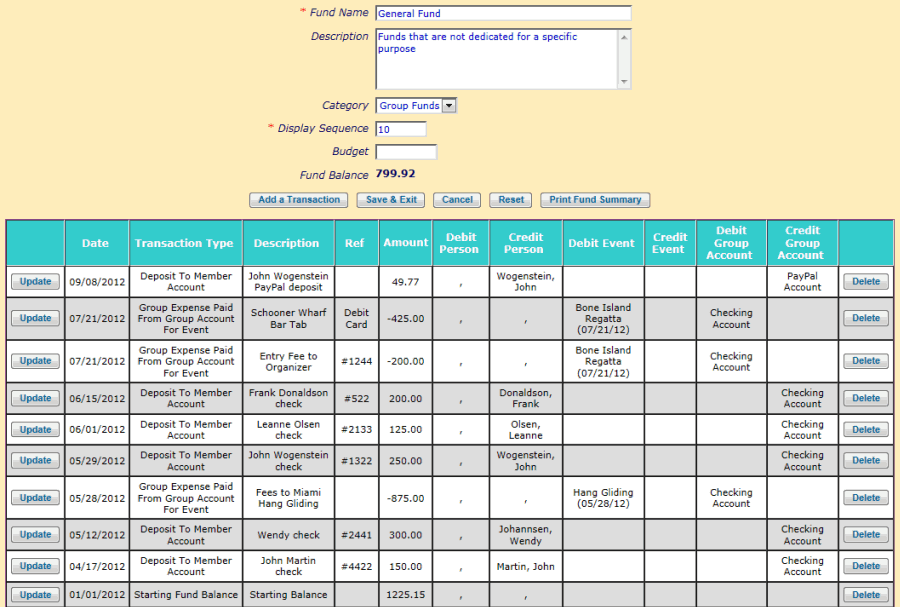The width and height of the screenshot is (900, 607).
Task: Click the reference #4422
Action: click(356, 567)
